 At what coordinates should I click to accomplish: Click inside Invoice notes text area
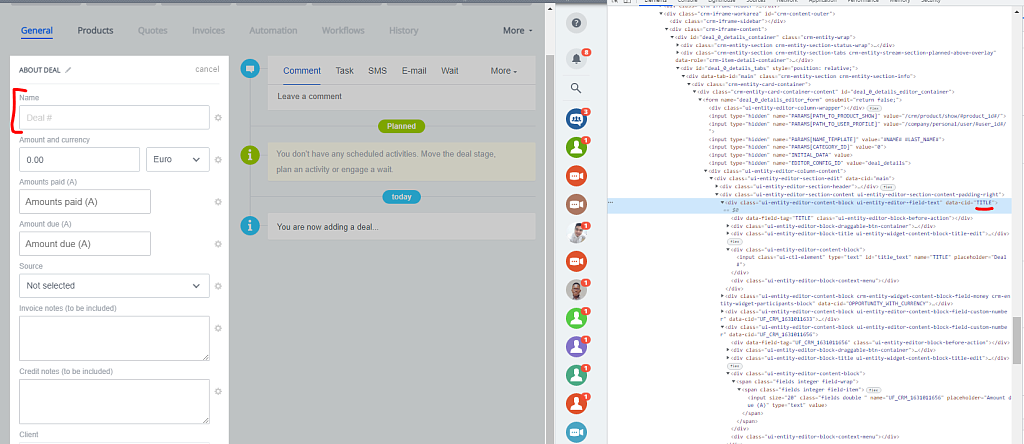pos(114,338)
